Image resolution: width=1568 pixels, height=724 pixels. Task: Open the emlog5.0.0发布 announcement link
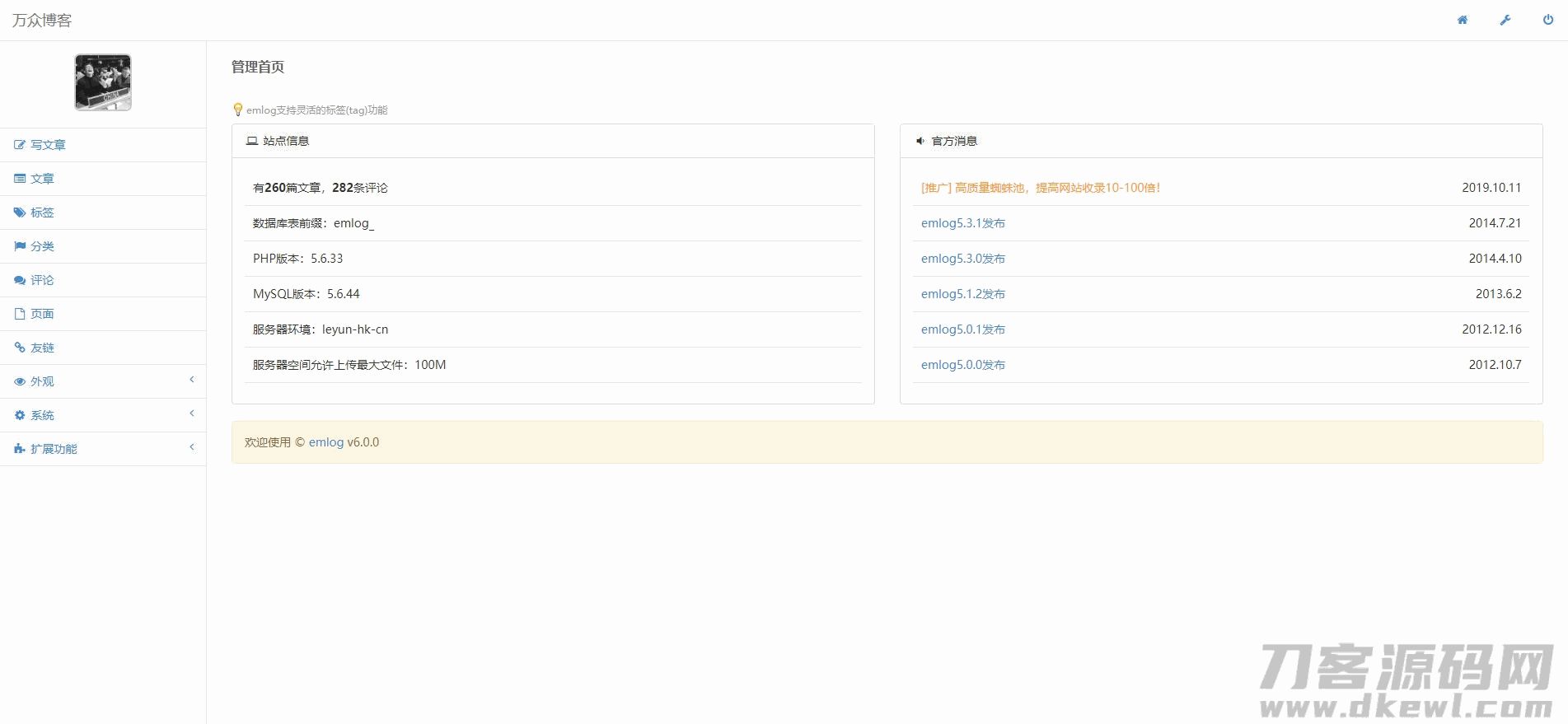point(962,365)
